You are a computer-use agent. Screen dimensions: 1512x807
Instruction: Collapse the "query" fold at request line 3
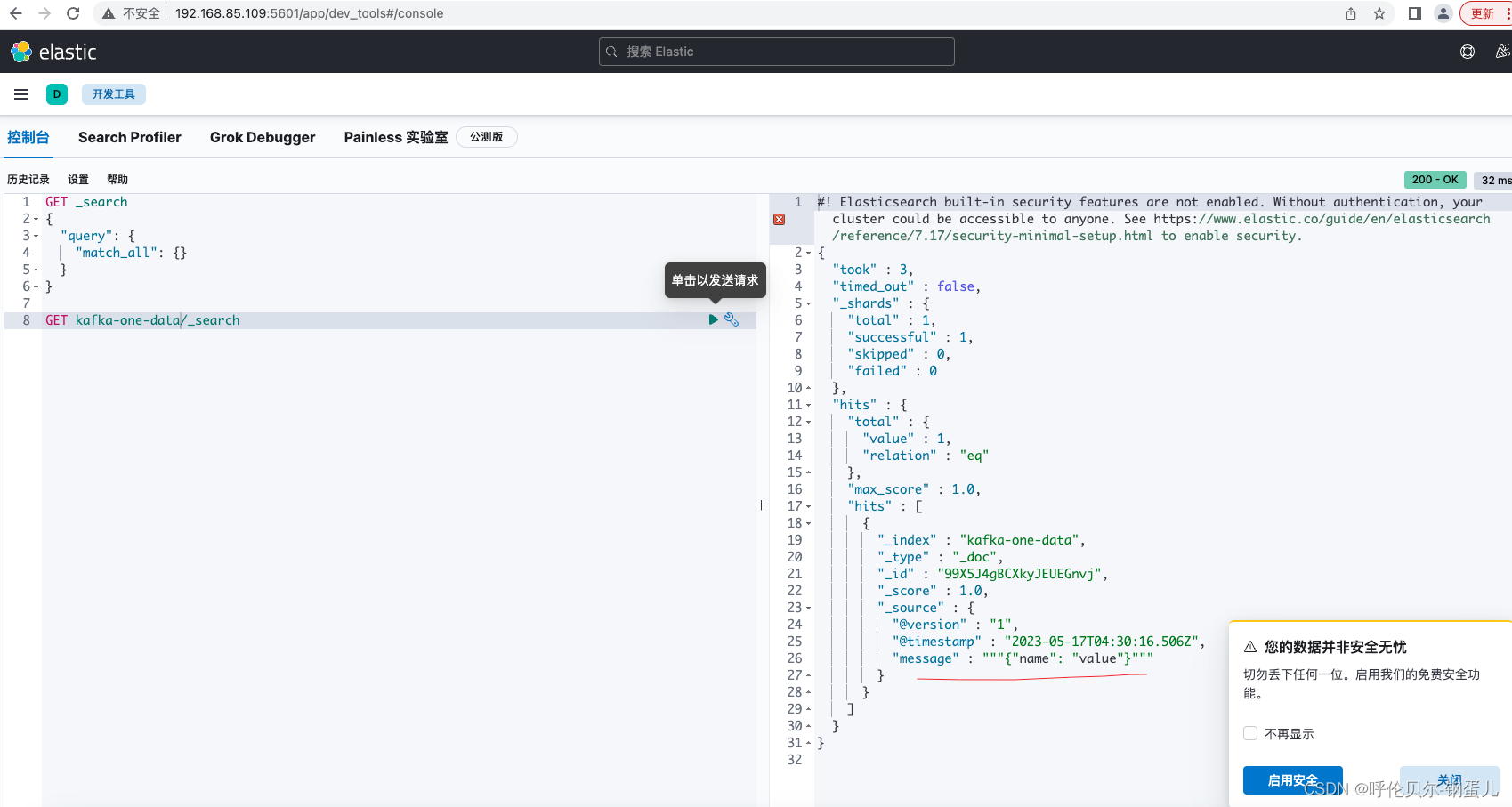point(36,236)
